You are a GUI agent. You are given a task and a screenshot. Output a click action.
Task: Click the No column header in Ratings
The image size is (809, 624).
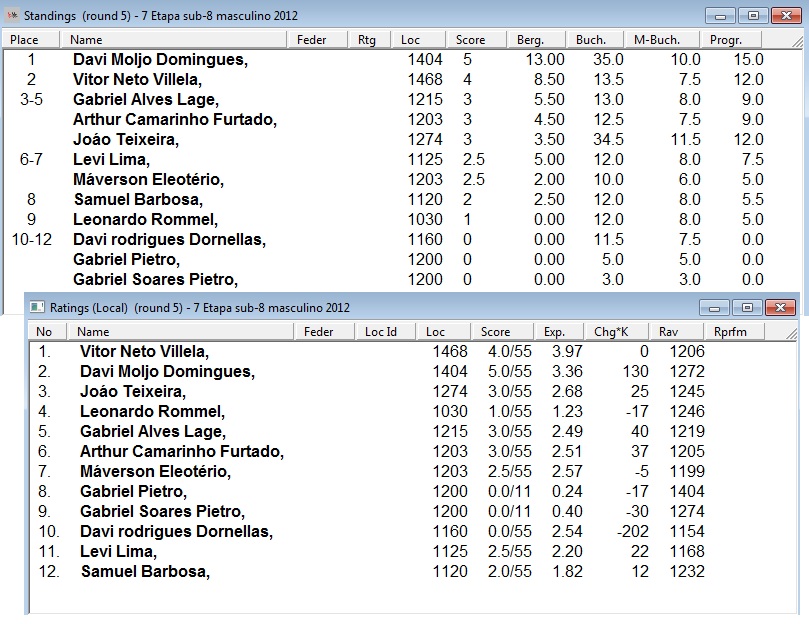[x=48, y=332]
